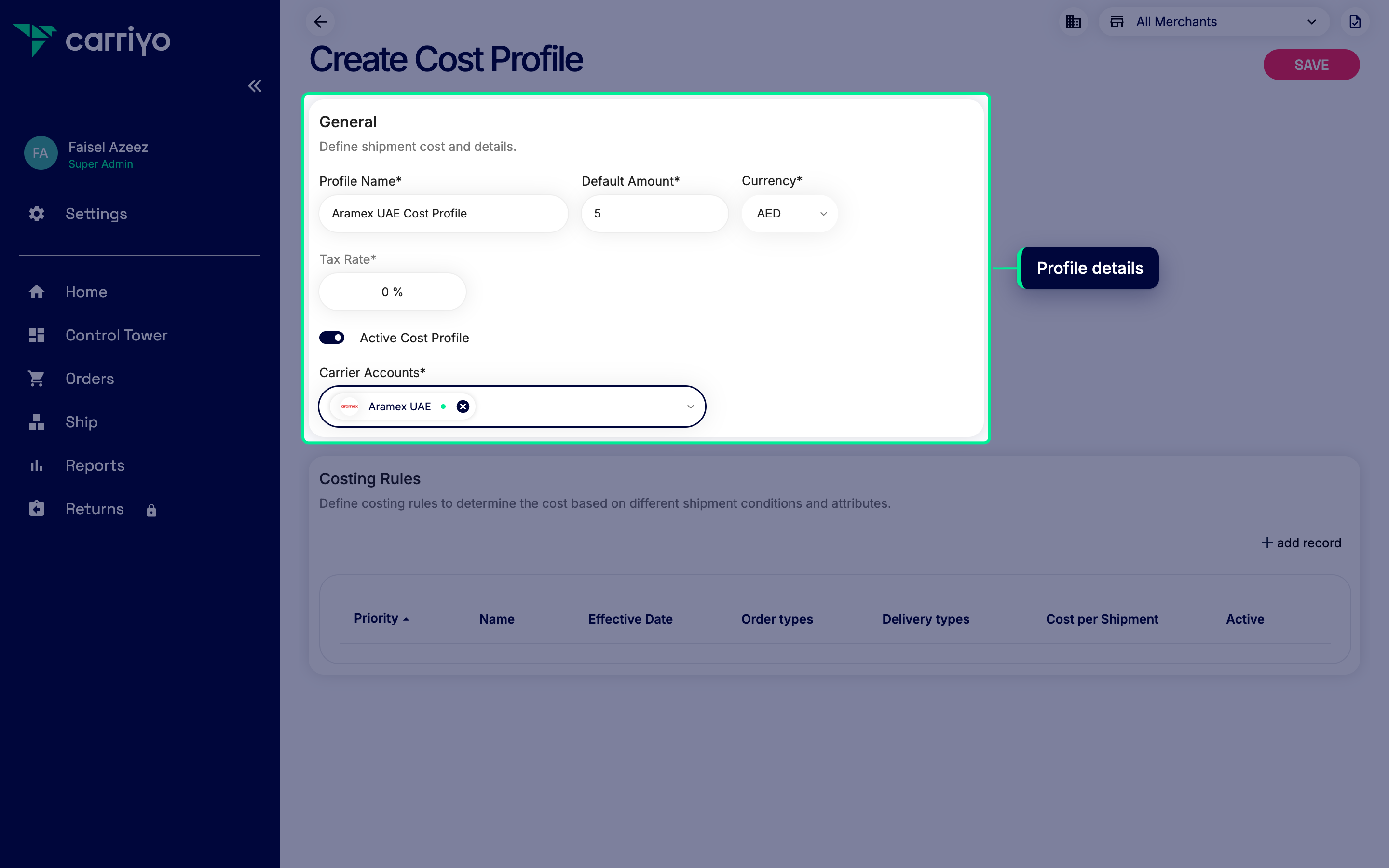Sort table by Priority column
The width and height of the screenshot is (1389, 868).
[x=381, y=618]
